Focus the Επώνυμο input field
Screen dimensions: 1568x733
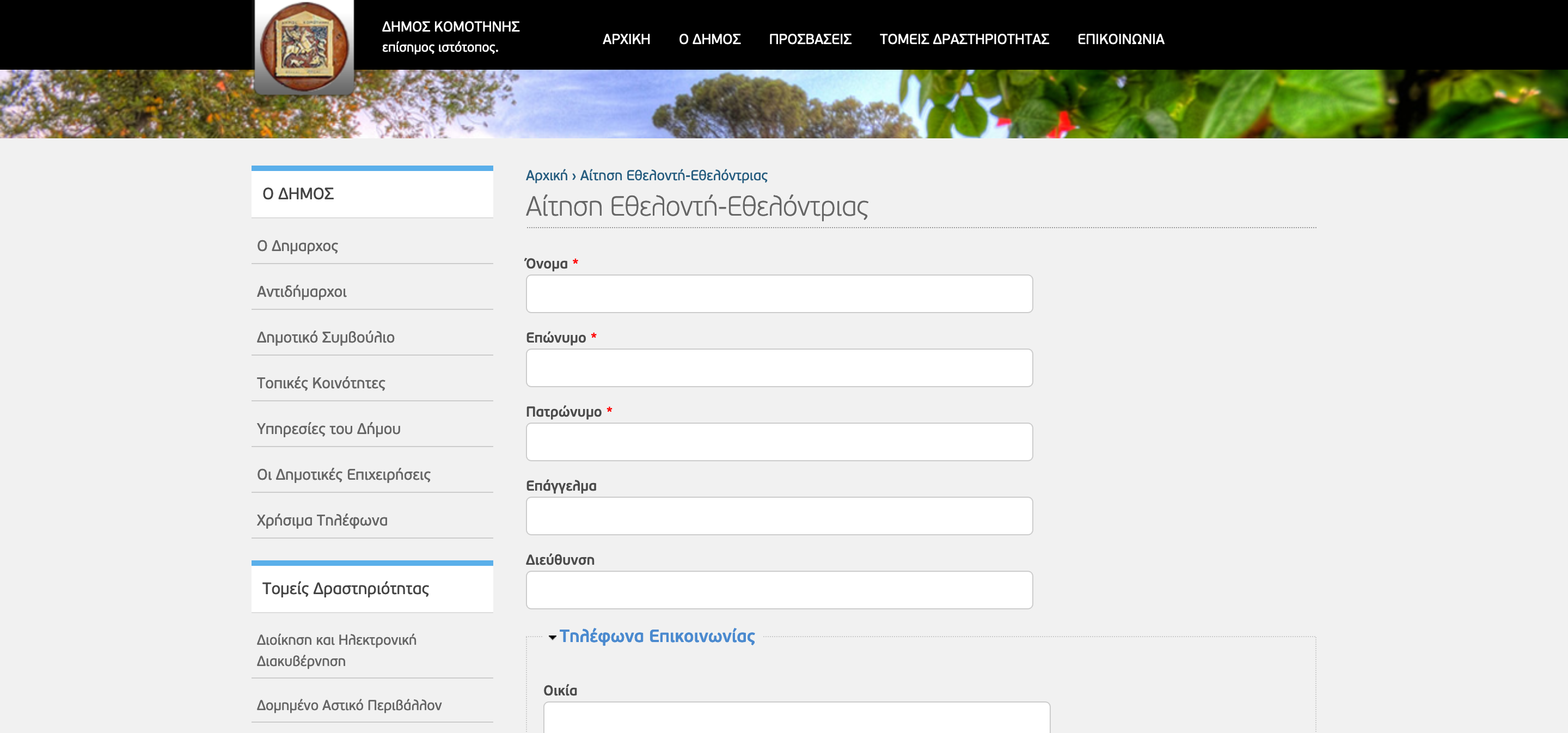point(779,368)
